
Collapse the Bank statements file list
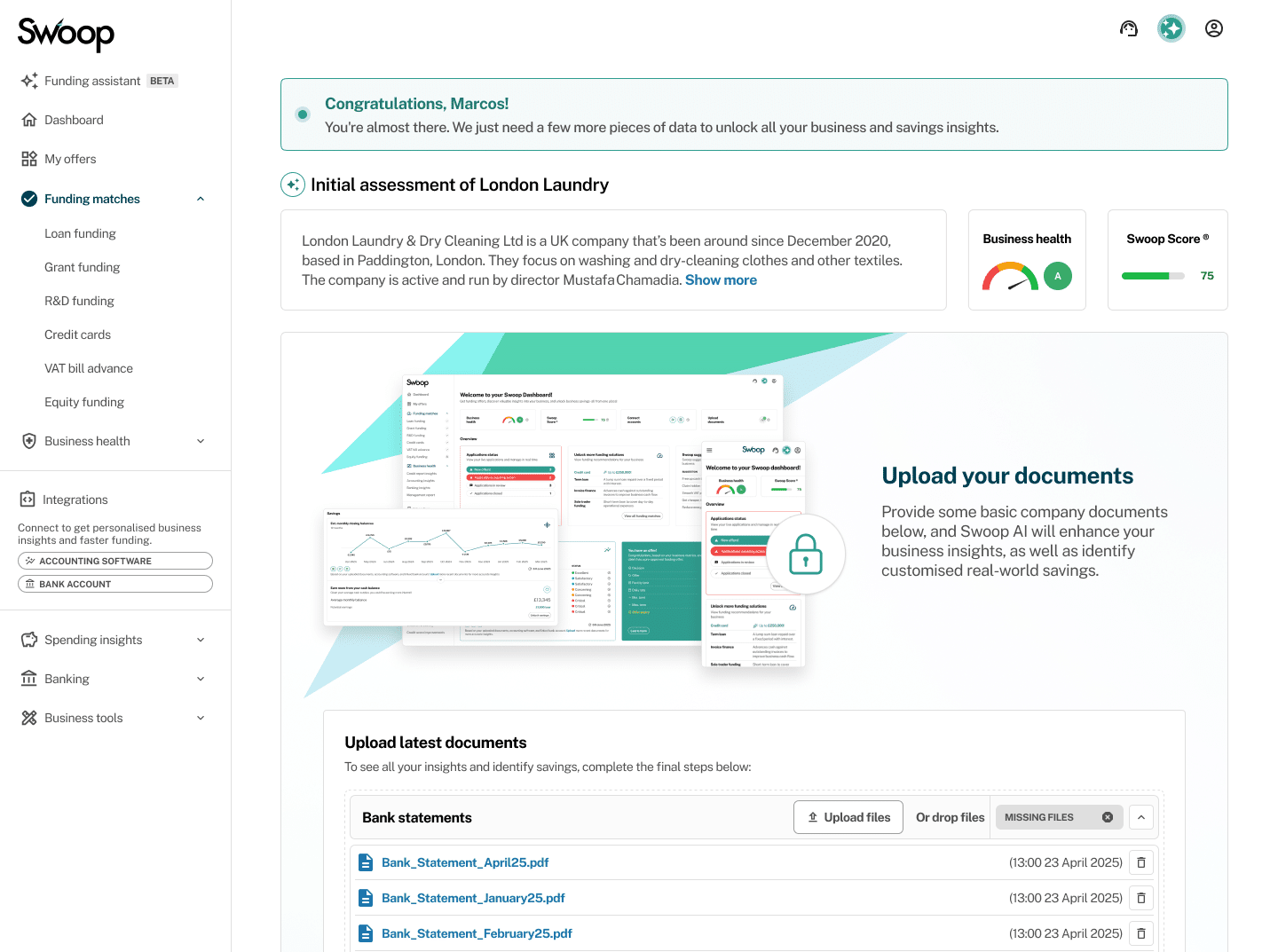[1140, 817]
